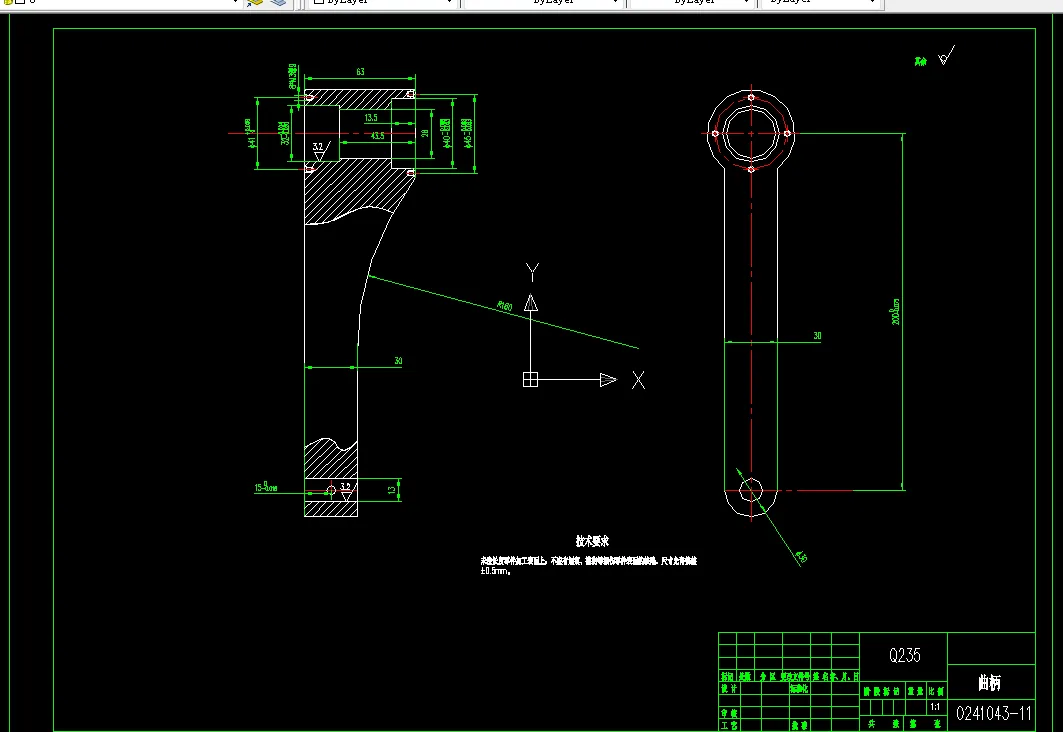The image size is (1063, 732).
Task: Select drawing number 0241043-11
Action: (993, 713)
